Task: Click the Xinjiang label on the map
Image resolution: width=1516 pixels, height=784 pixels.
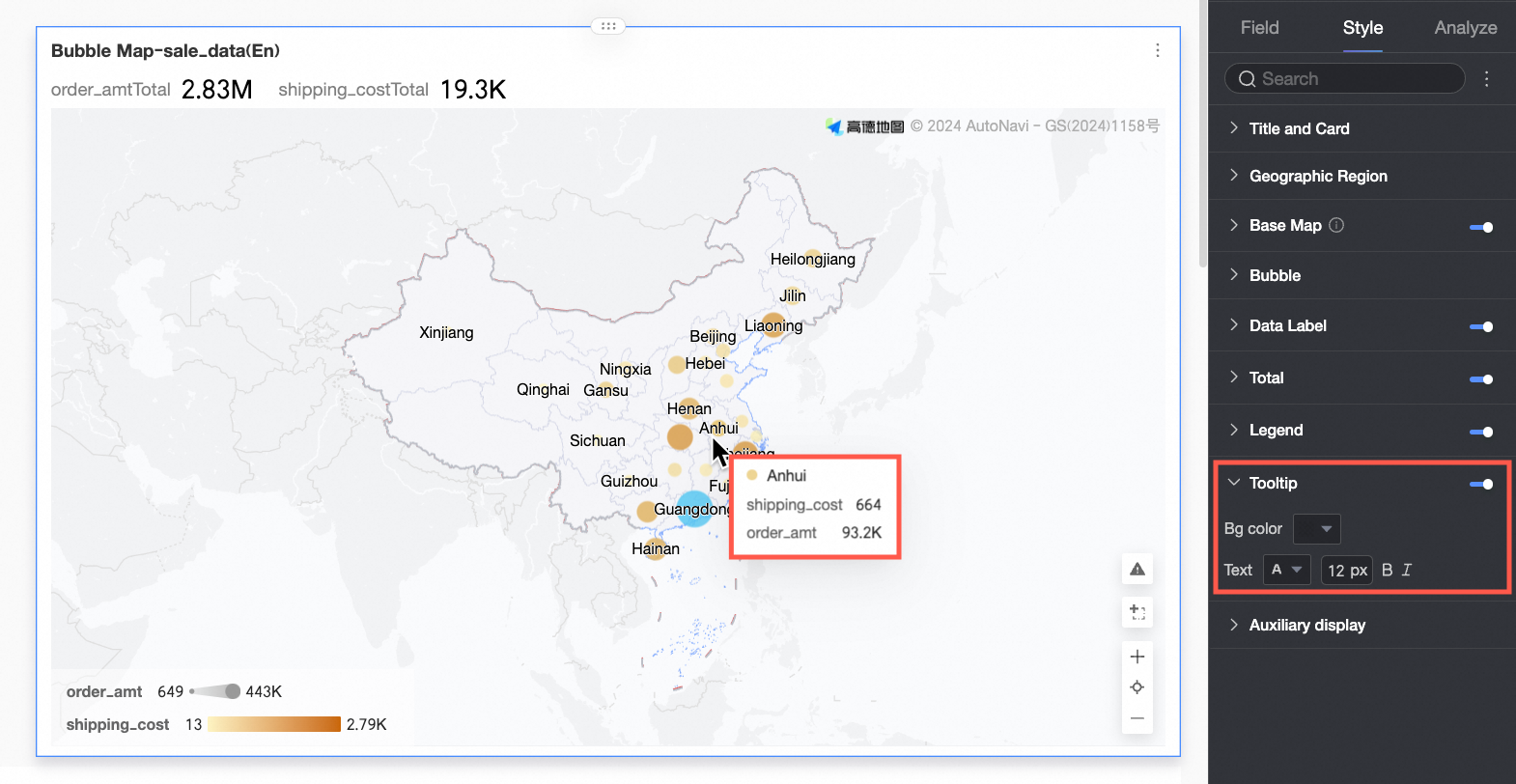Action: pyautogui.click(x=446, y=332)
